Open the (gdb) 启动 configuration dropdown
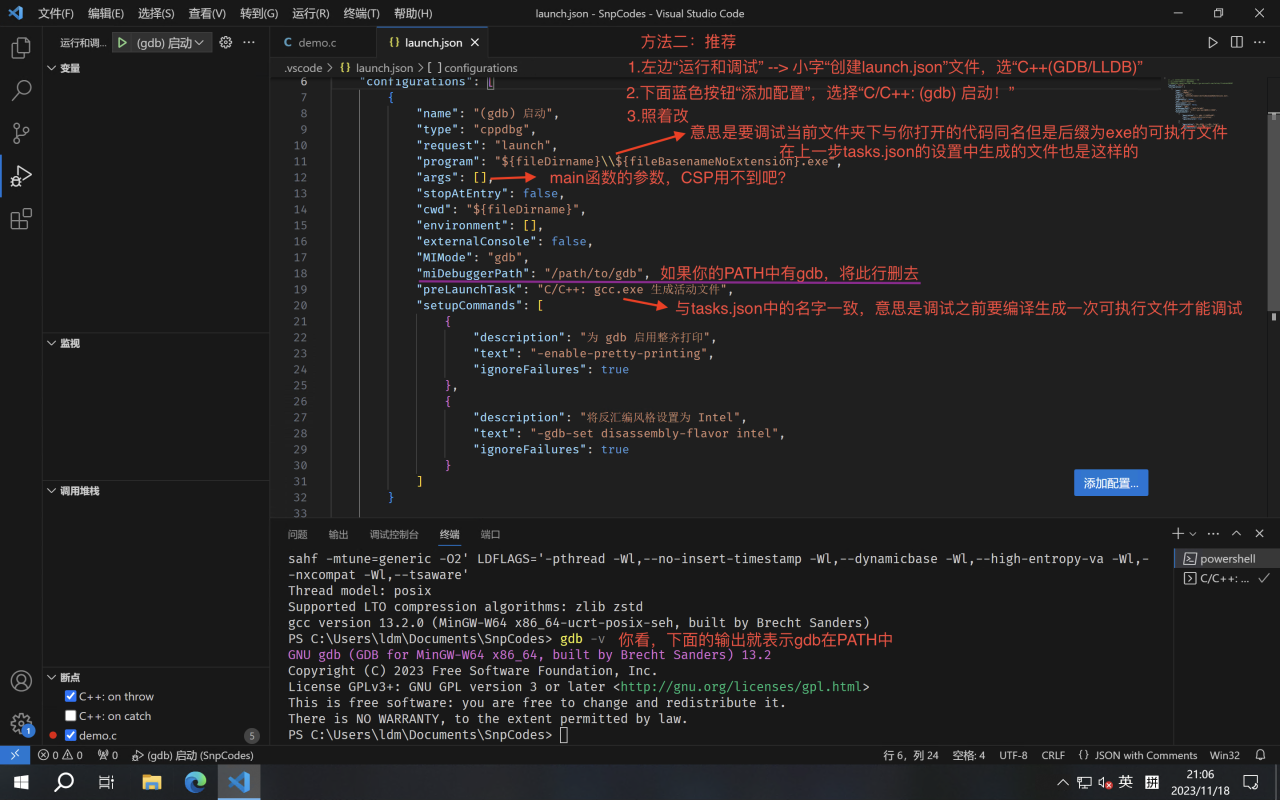The image size is (1280, 800). pos(171,43)
